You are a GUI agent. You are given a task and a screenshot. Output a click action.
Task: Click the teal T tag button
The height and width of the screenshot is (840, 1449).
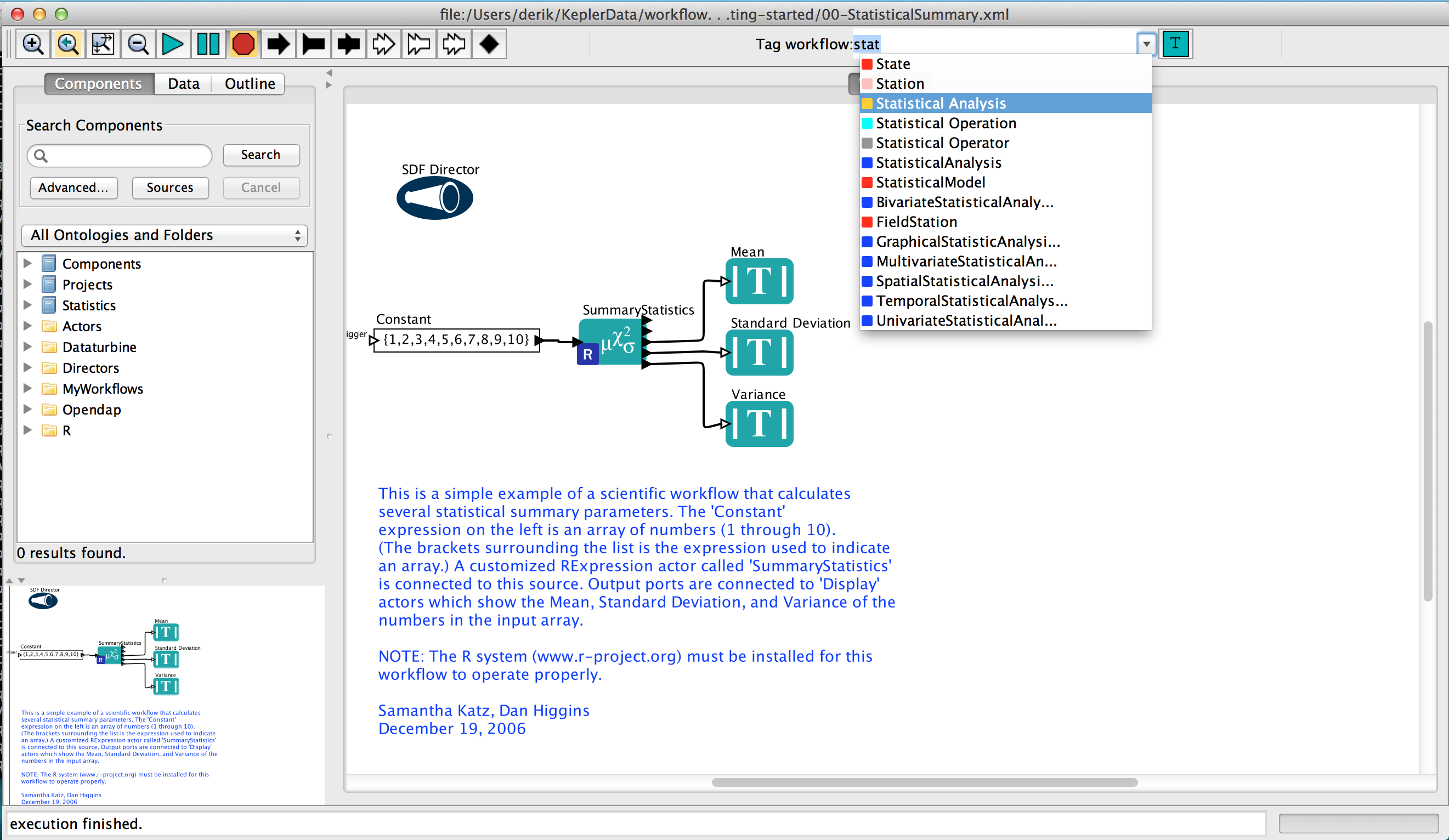click(x=1175, y=44)
